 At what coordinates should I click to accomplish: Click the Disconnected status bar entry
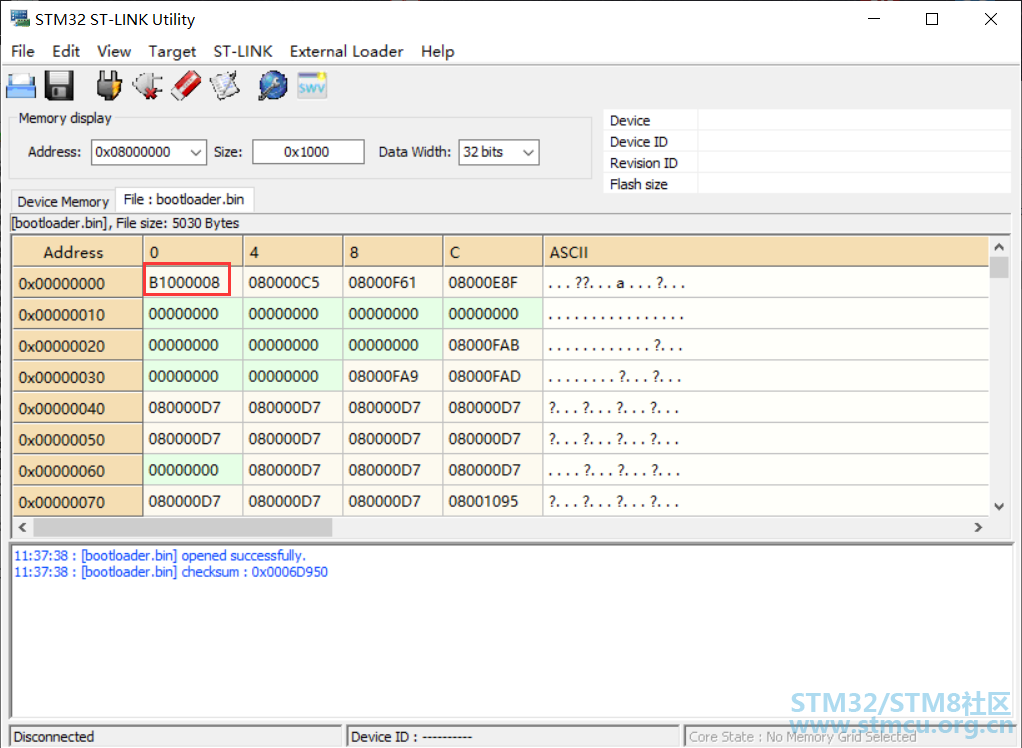pos(175,736)
